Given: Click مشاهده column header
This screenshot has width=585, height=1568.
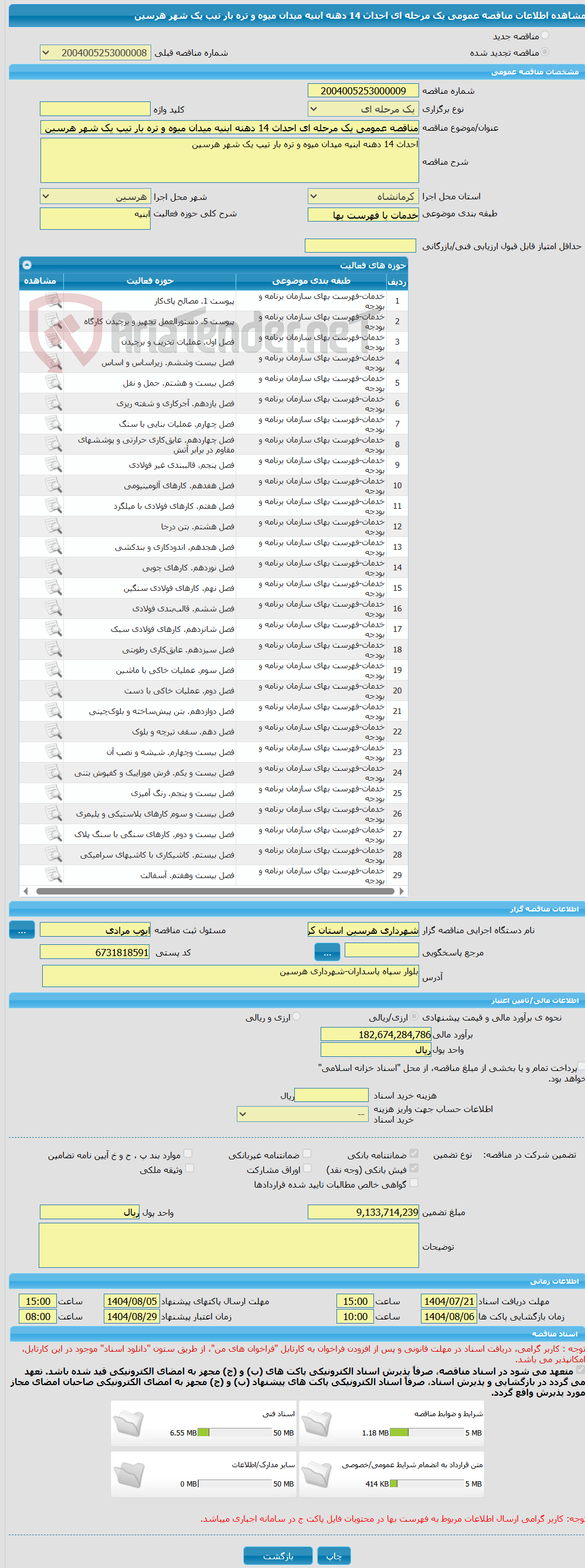Looking at the screenshot, I should click(40, 281).
